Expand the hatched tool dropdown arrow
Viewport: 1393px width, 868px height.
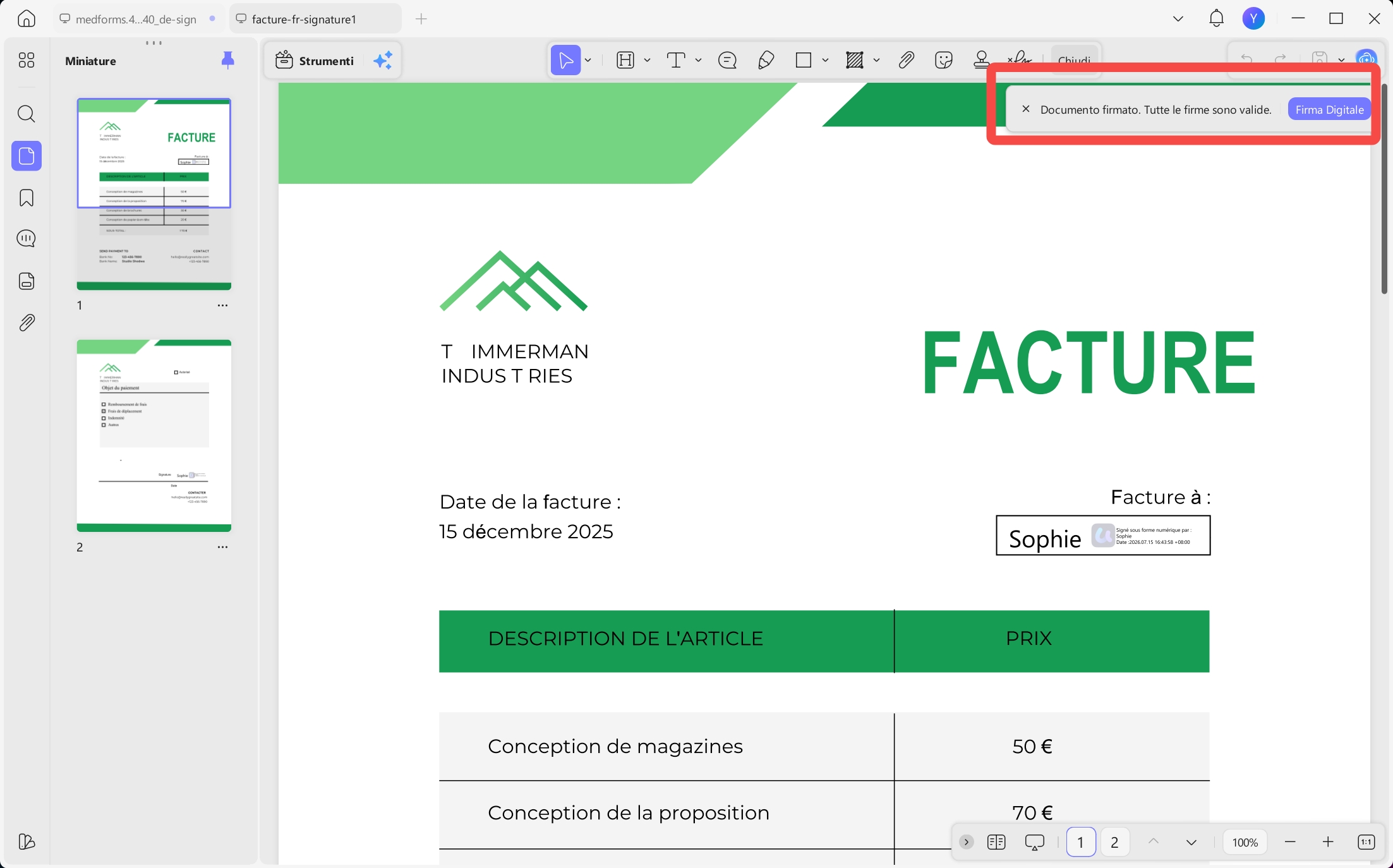tap(877, 61)
